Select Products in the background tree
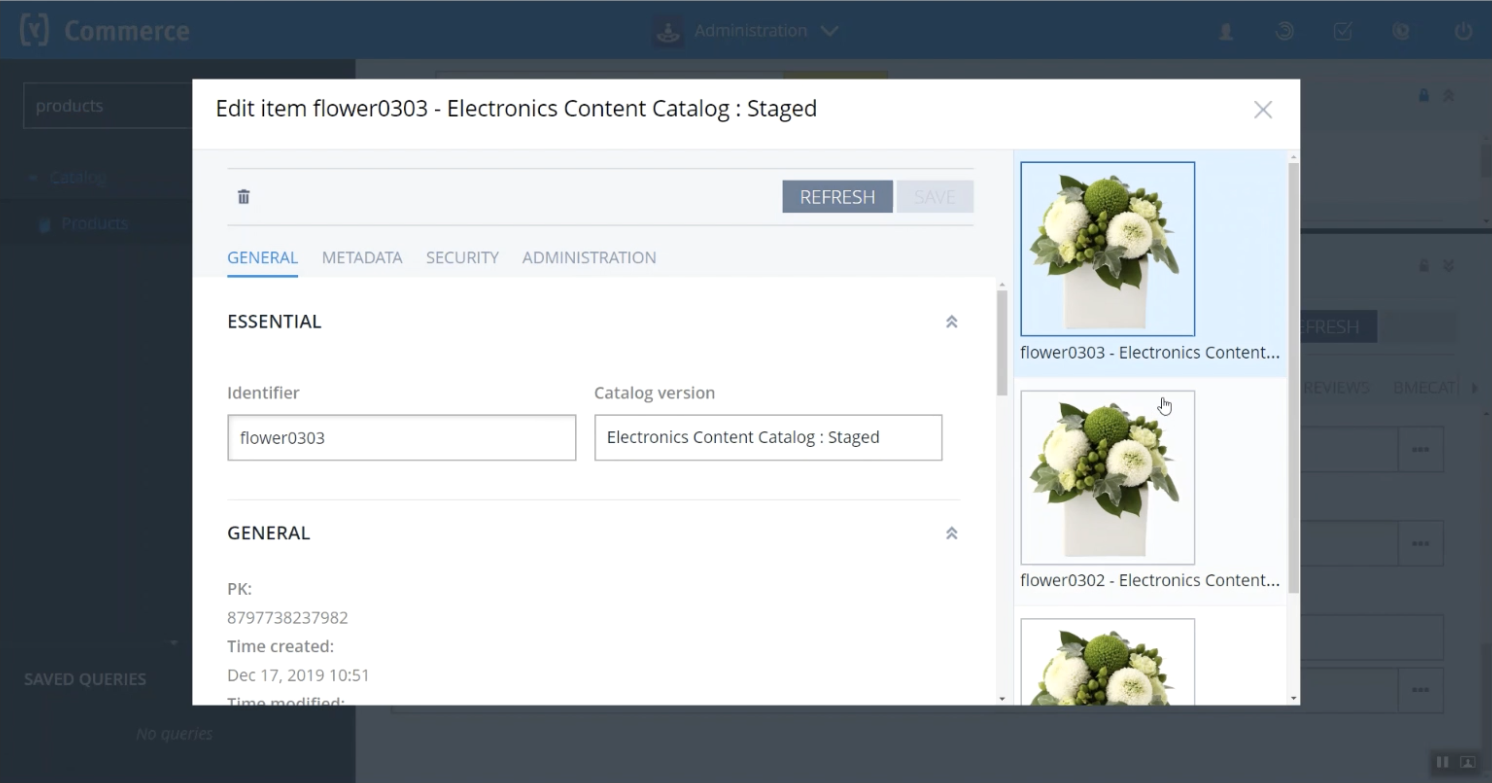1492x783 pixels. pyautogui.click(x=94, y=224)
